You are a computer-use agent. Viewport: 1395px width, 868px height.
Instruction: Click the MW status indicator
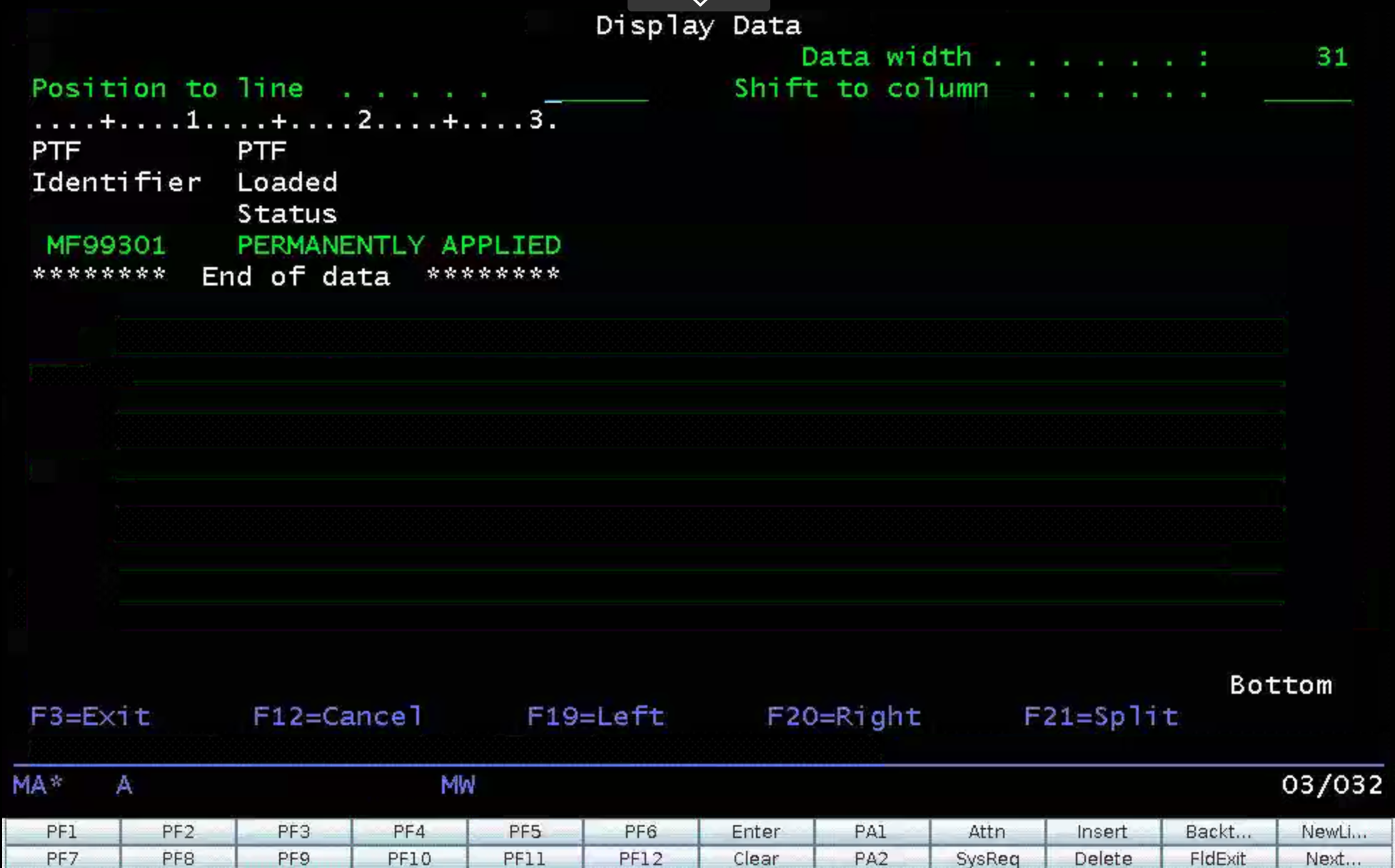point(458,785)
